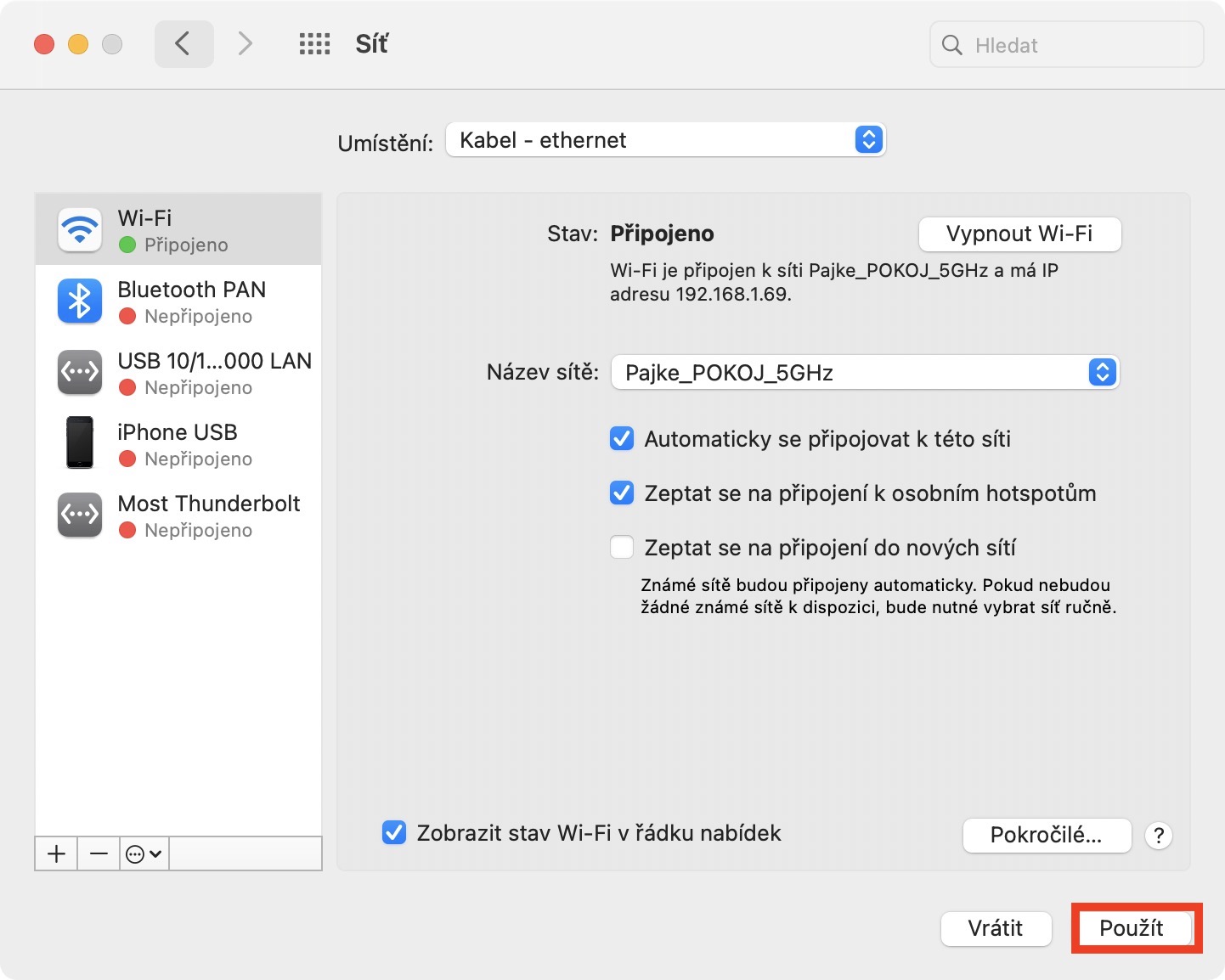
Task: Click the plus icon to add service
Action: click(x=56, y=853)
